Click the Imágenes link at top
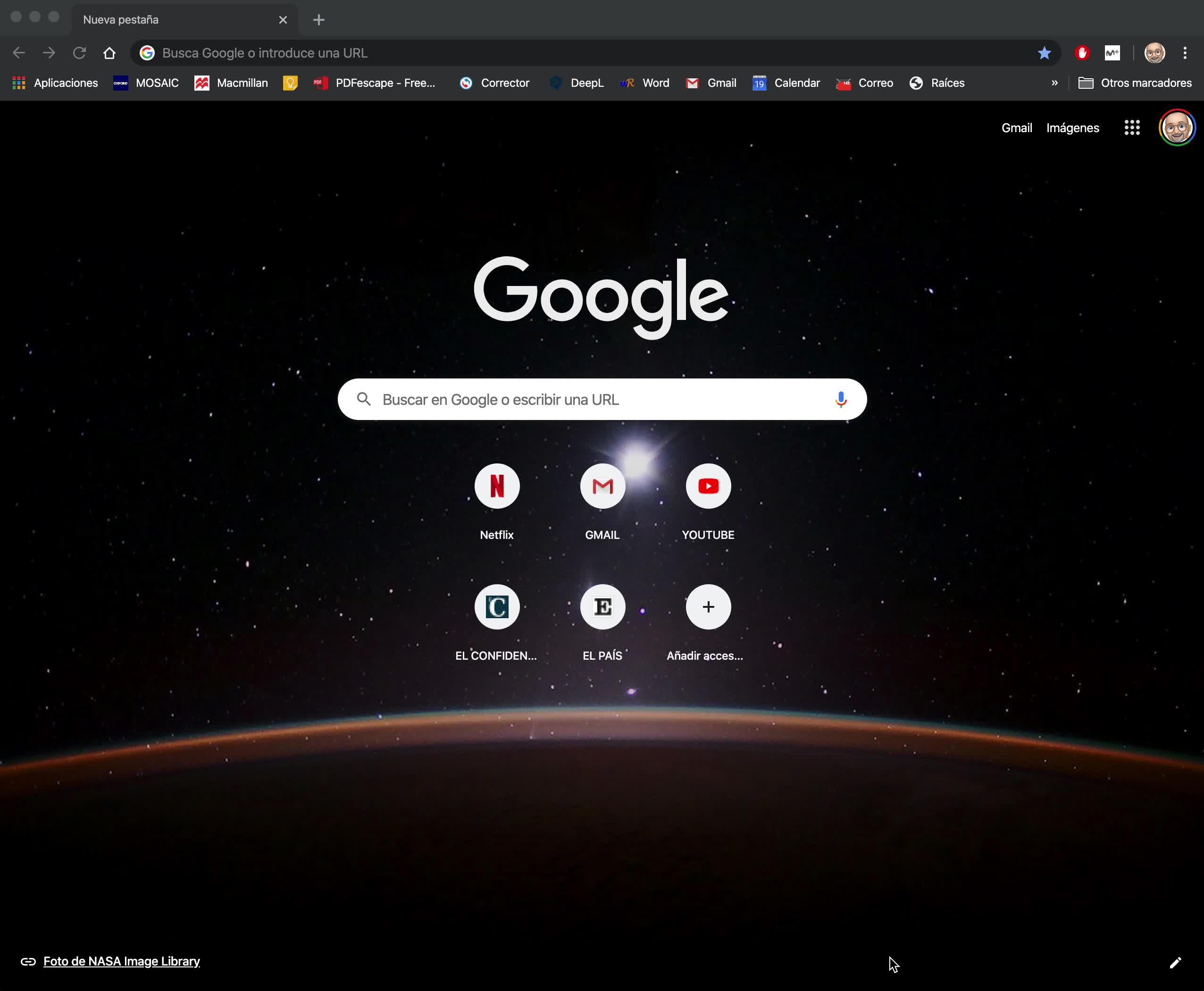The width and height of the screenshot is (1204, 991). (x=1072, y=128)
